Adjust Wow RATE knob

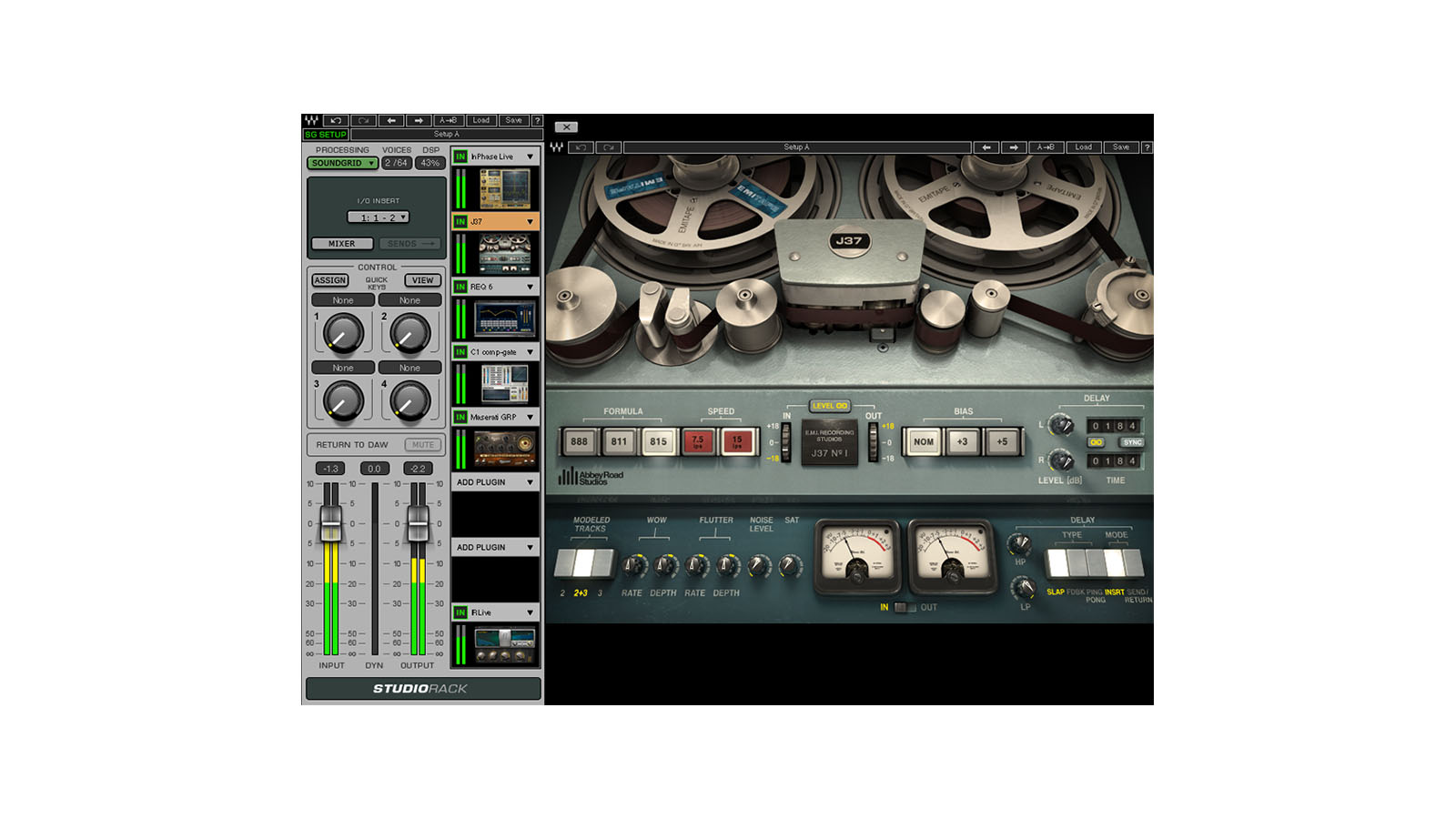(x=633, y=566)
